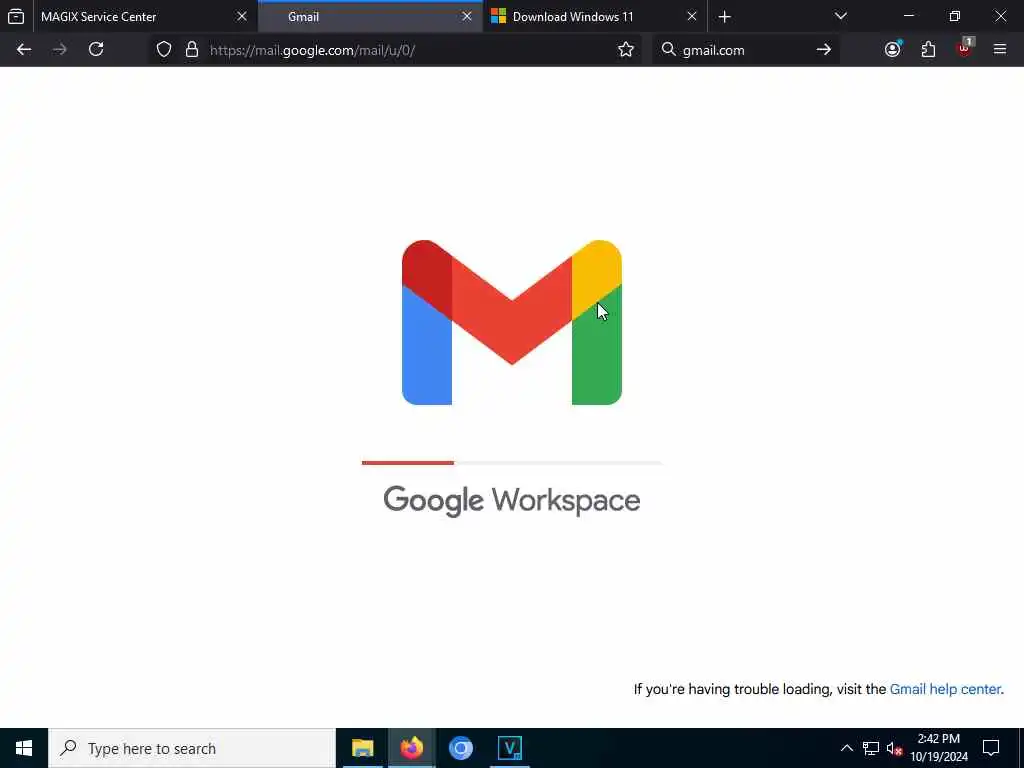The height and width of the screenshot is (768, 1024).
Task: Expand the list all tabs chevron
Action: 841,16
